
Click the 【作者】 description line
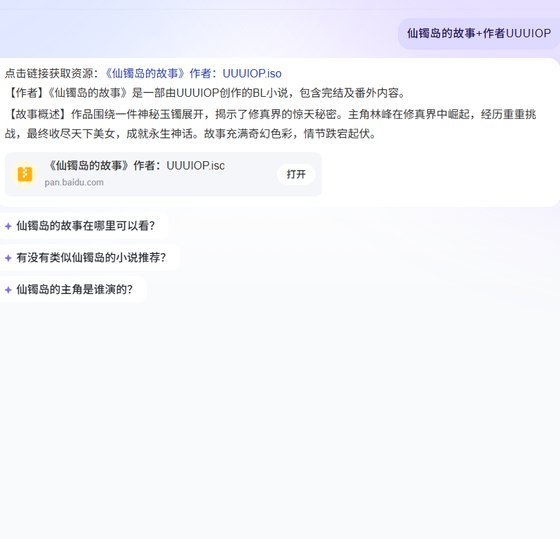pos(206,93)
